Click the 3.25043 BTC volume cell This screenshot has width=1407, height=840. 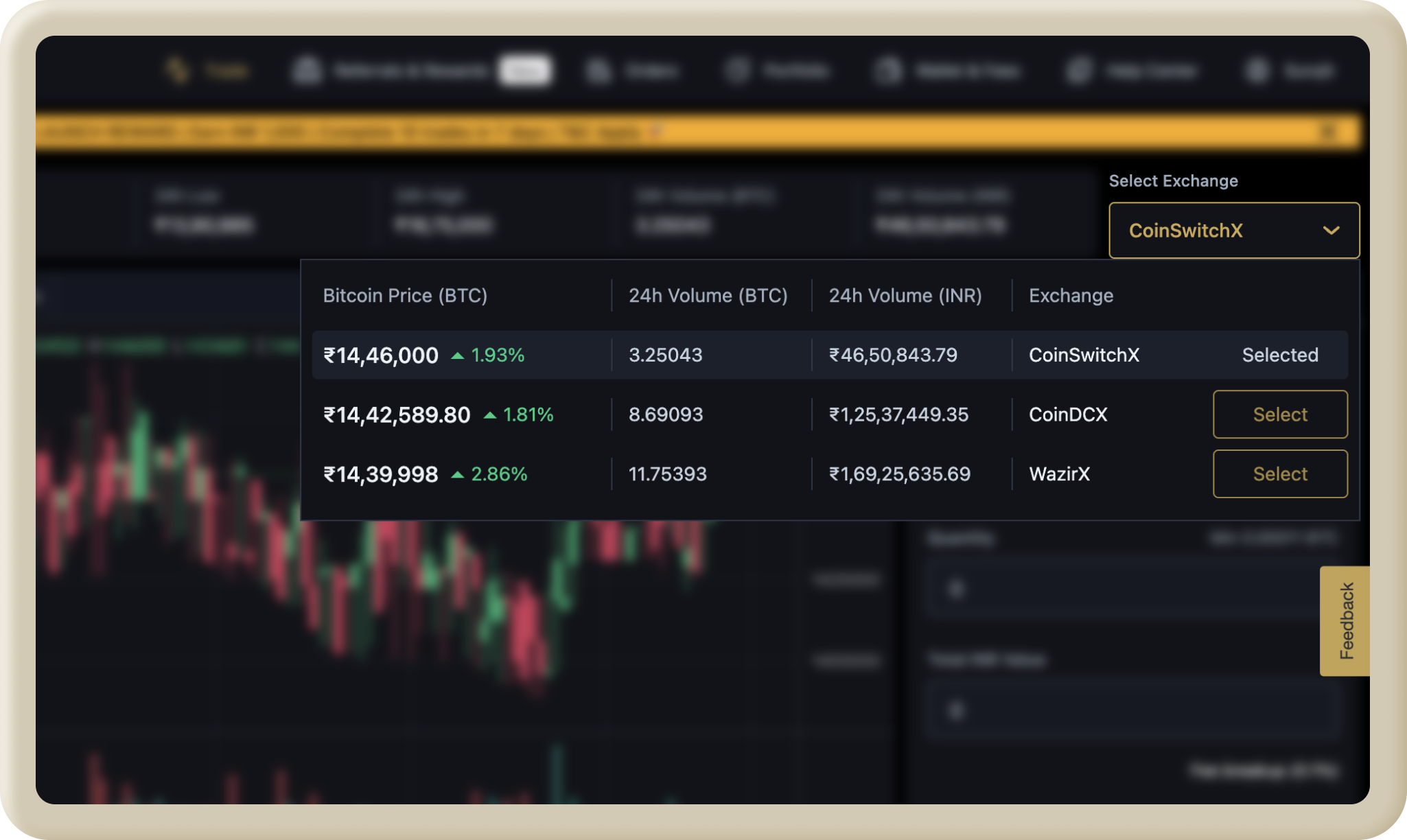pyautogui.click(x=665, y=355)
